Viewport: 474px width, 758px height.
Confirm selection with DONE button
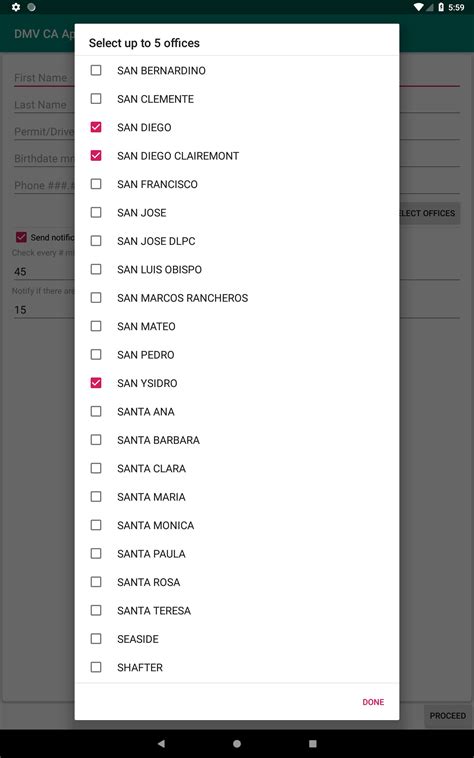click(373, 702)
